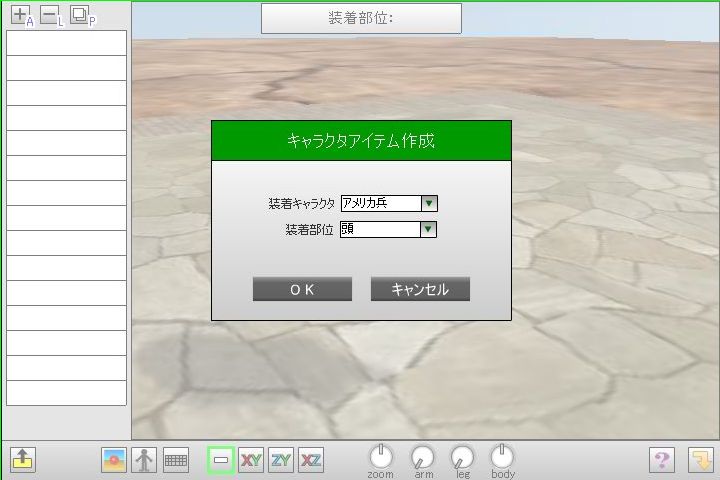The width and height of the screenshot is (720, 480).
Task: Confirm dialog with the OK button
Action: click(302, 289)
